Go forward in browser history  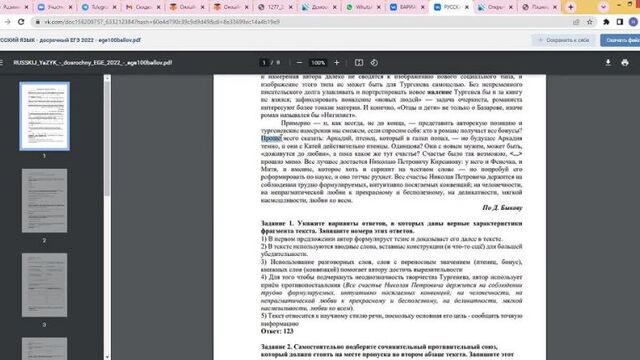click(7, 22)
